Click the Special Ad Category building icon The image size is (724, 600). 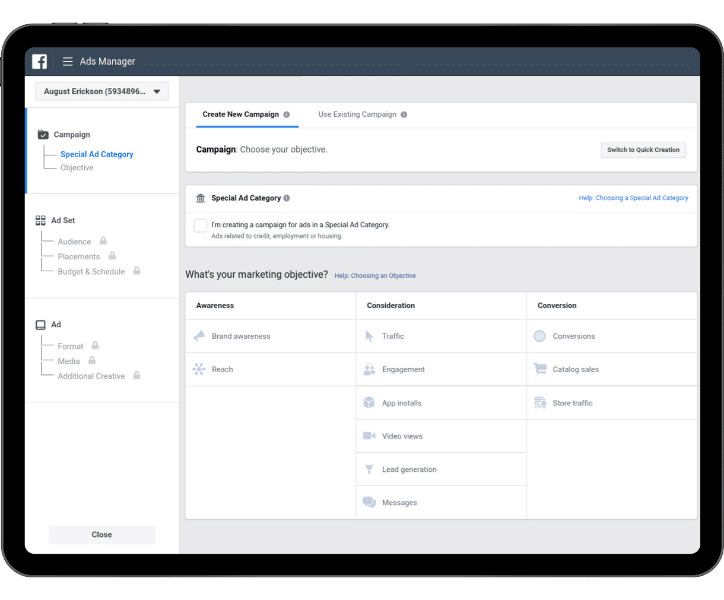(x=200, y=198)
